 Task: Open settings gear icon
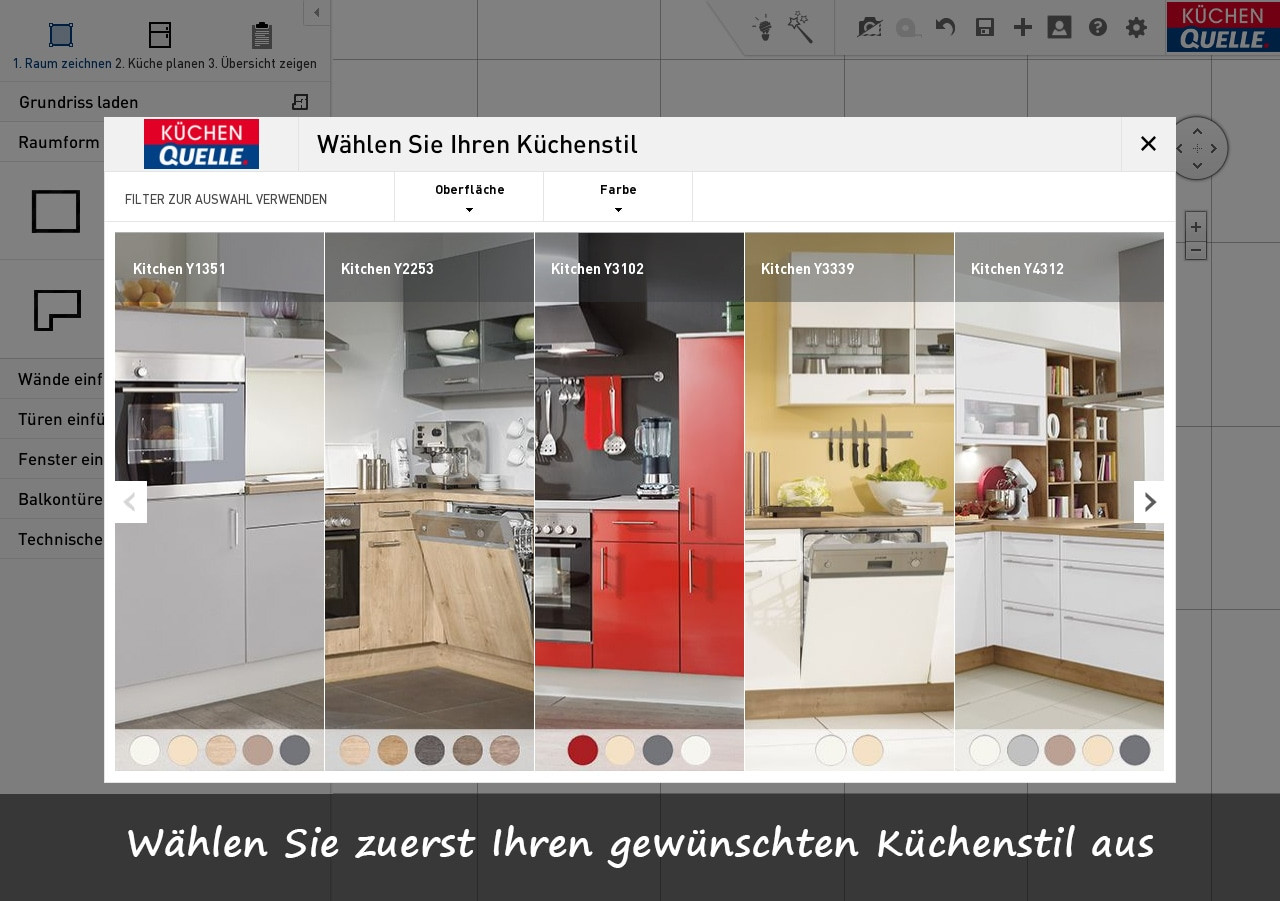1136,27
